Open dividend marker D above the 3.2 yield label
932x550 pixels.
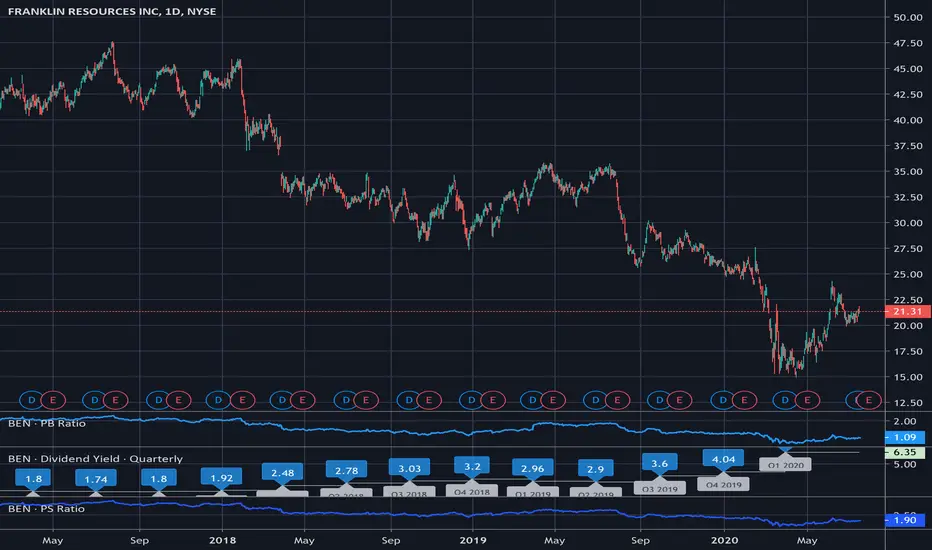click(x=472, y=400)
